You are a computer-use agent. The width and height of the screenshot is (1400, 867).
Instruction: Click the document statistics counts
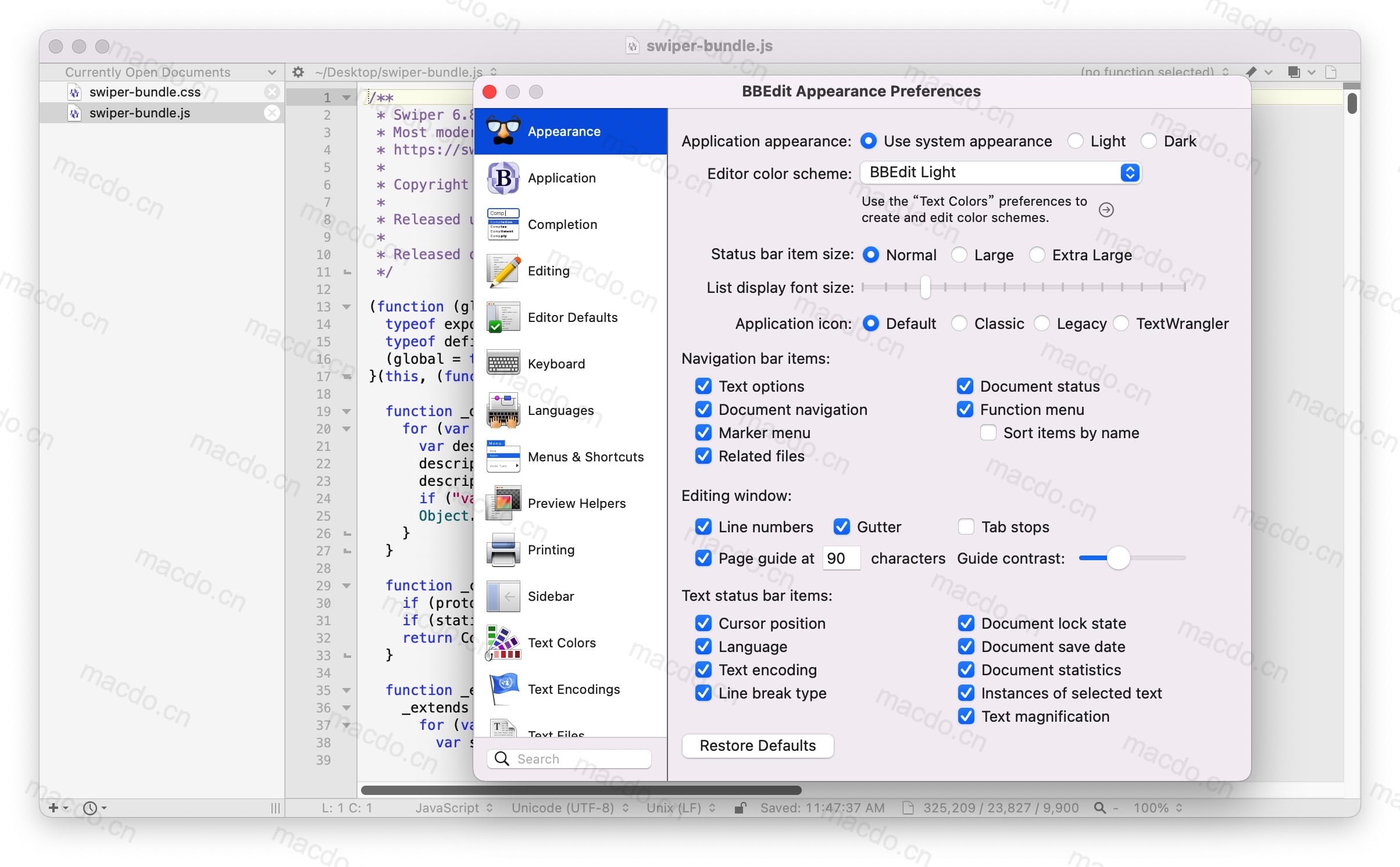pos(1001,808)
